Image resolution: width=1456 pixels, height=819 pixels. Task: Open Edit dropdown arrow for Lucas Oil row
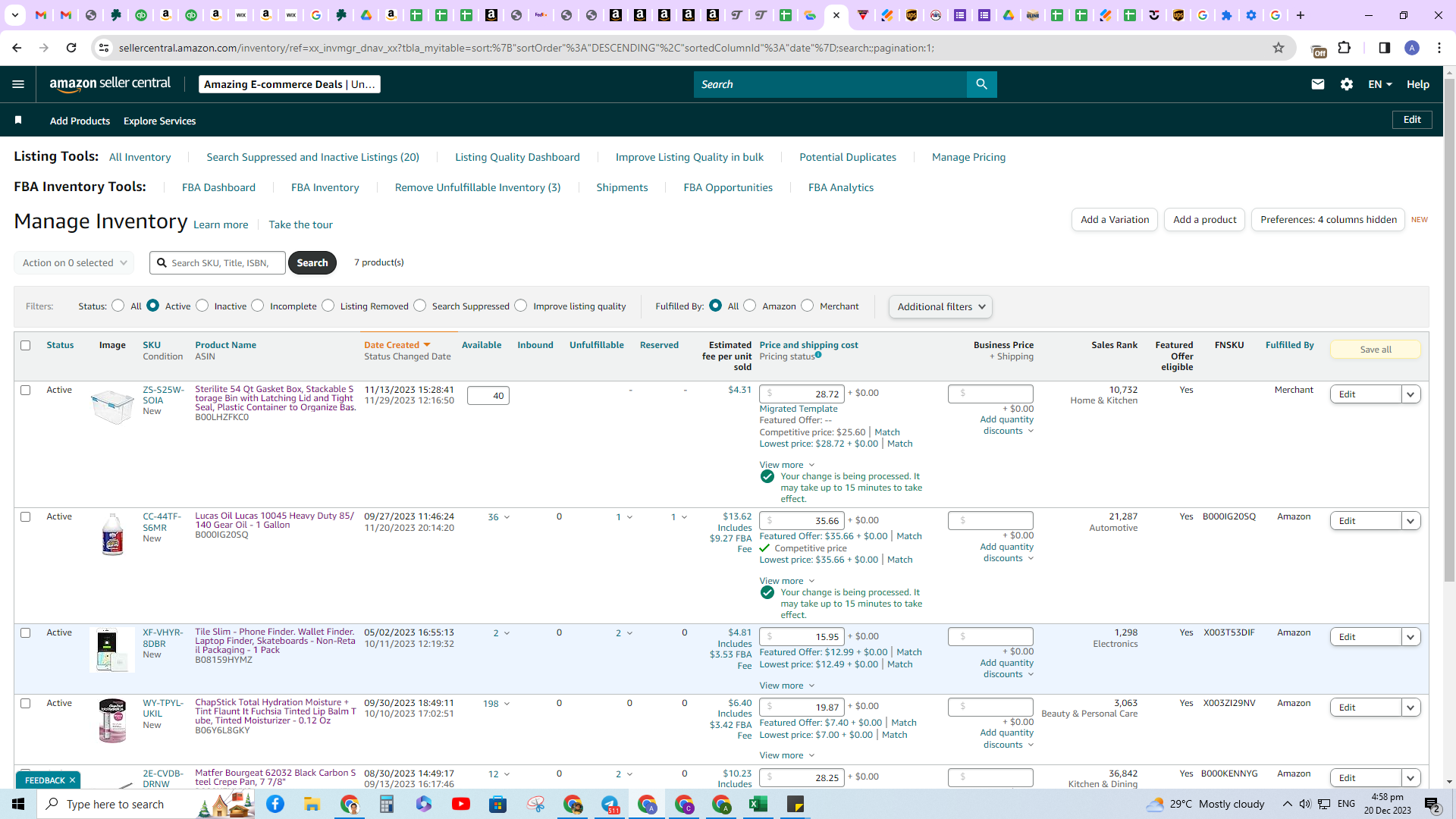[1410, 521]
